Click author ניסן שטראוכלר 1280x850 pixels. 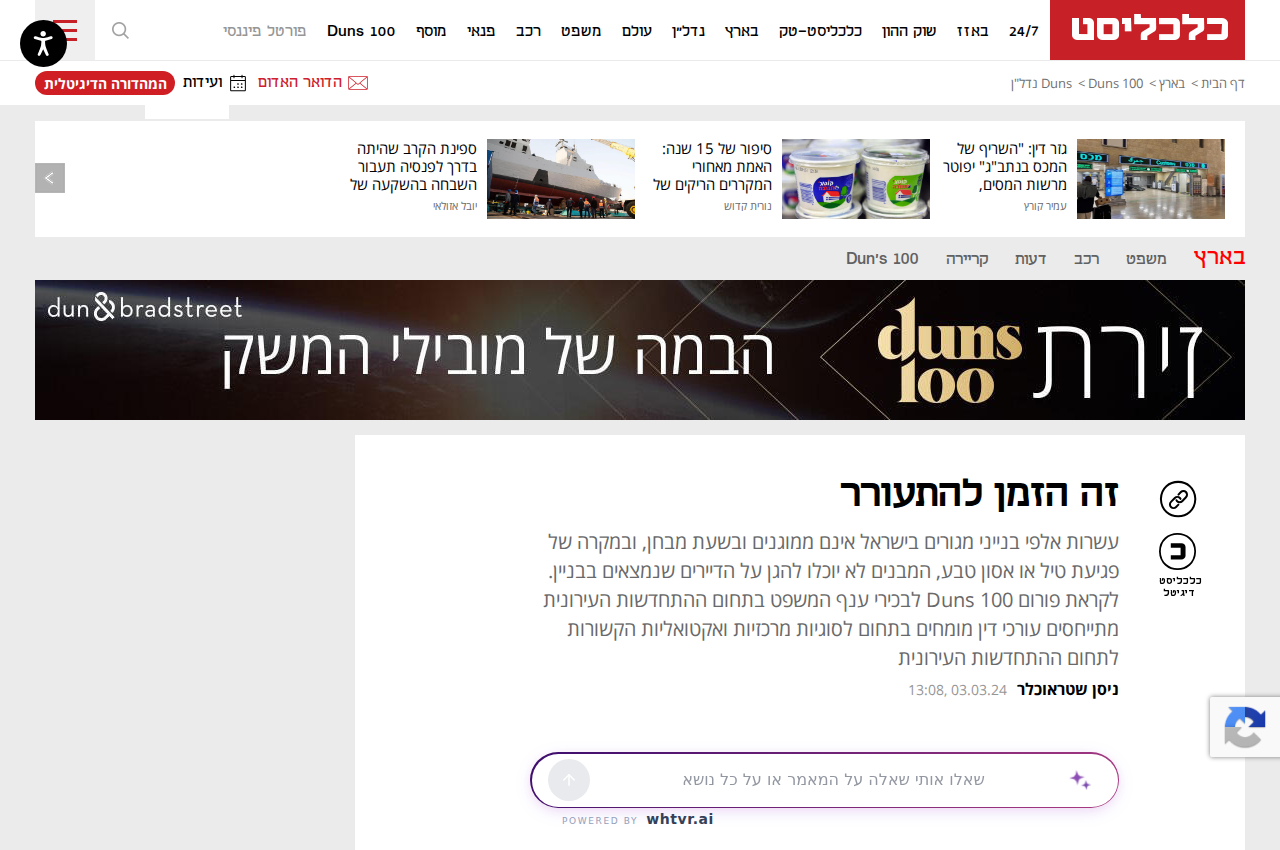[x=1068, y=689]
